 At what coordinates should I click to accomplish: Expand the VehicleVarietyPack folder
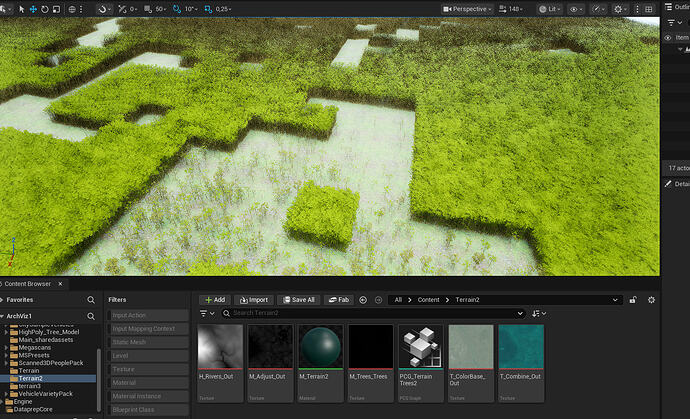point(6,394)
